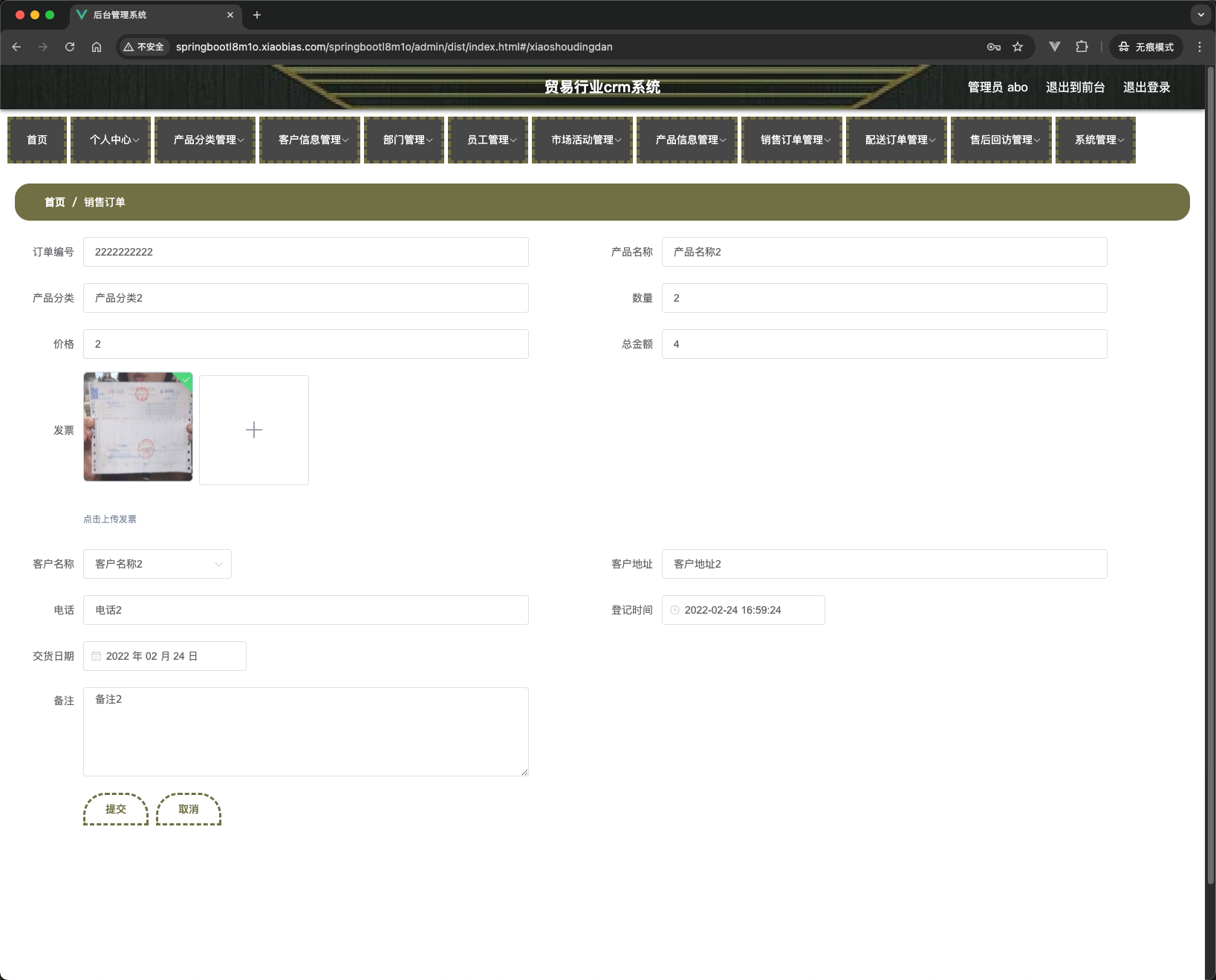
Task: Click the clock icon in 登记时间 field
Action: (675, 610)
